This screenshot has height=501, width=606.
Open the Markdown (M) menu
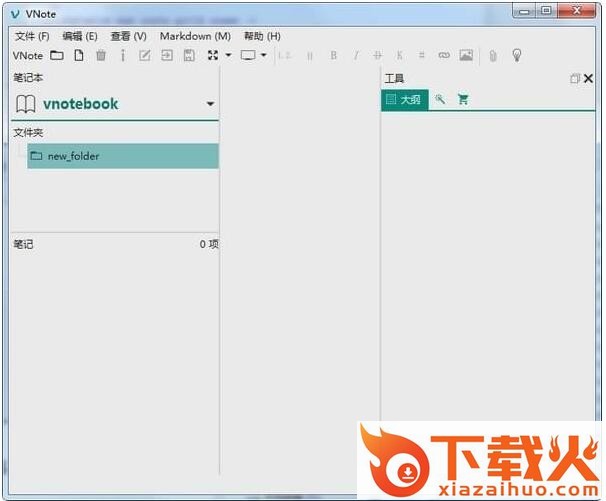195,36
